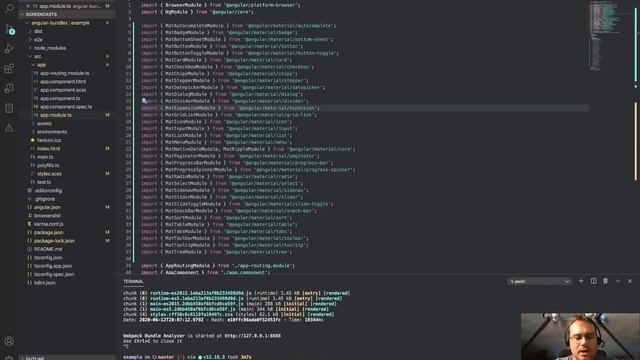Collapse the SCREENCASTS explorer section

[x=67, y=14]
